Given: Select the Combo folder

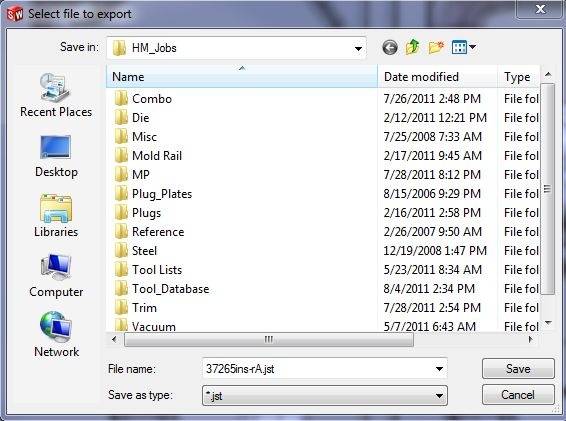Looking at the screenshot, I should click(x=143, y=99).
